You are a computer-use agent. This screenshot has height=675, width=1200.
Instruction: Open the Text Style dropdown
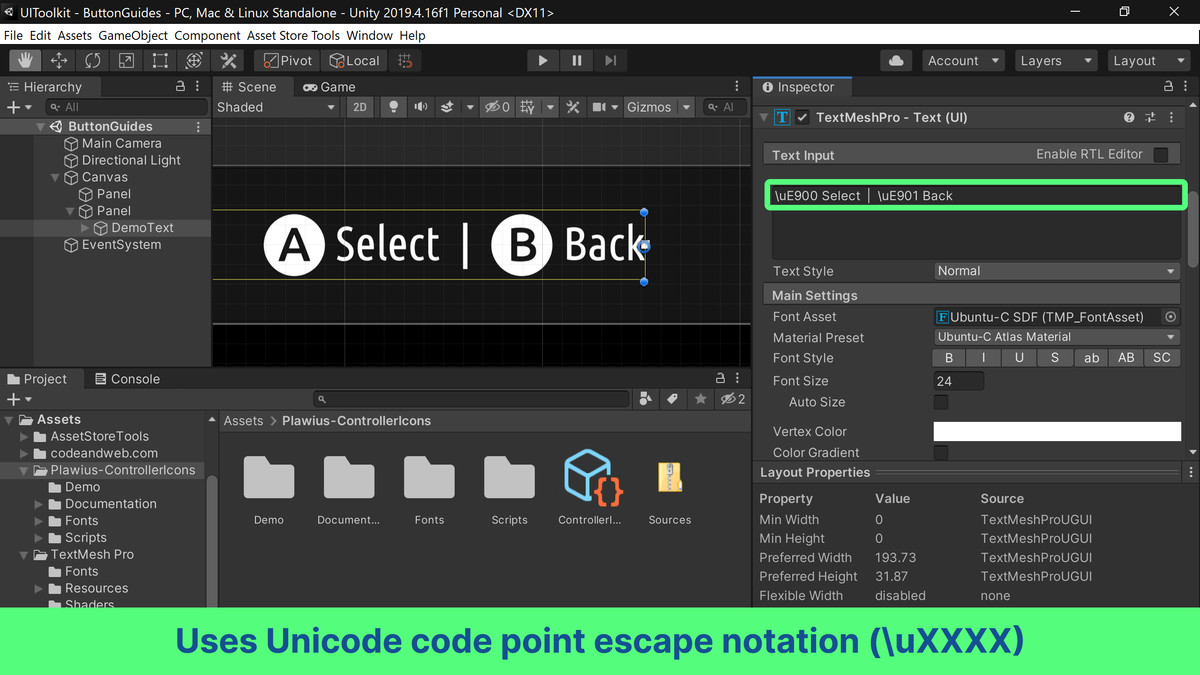point(1056,271)
